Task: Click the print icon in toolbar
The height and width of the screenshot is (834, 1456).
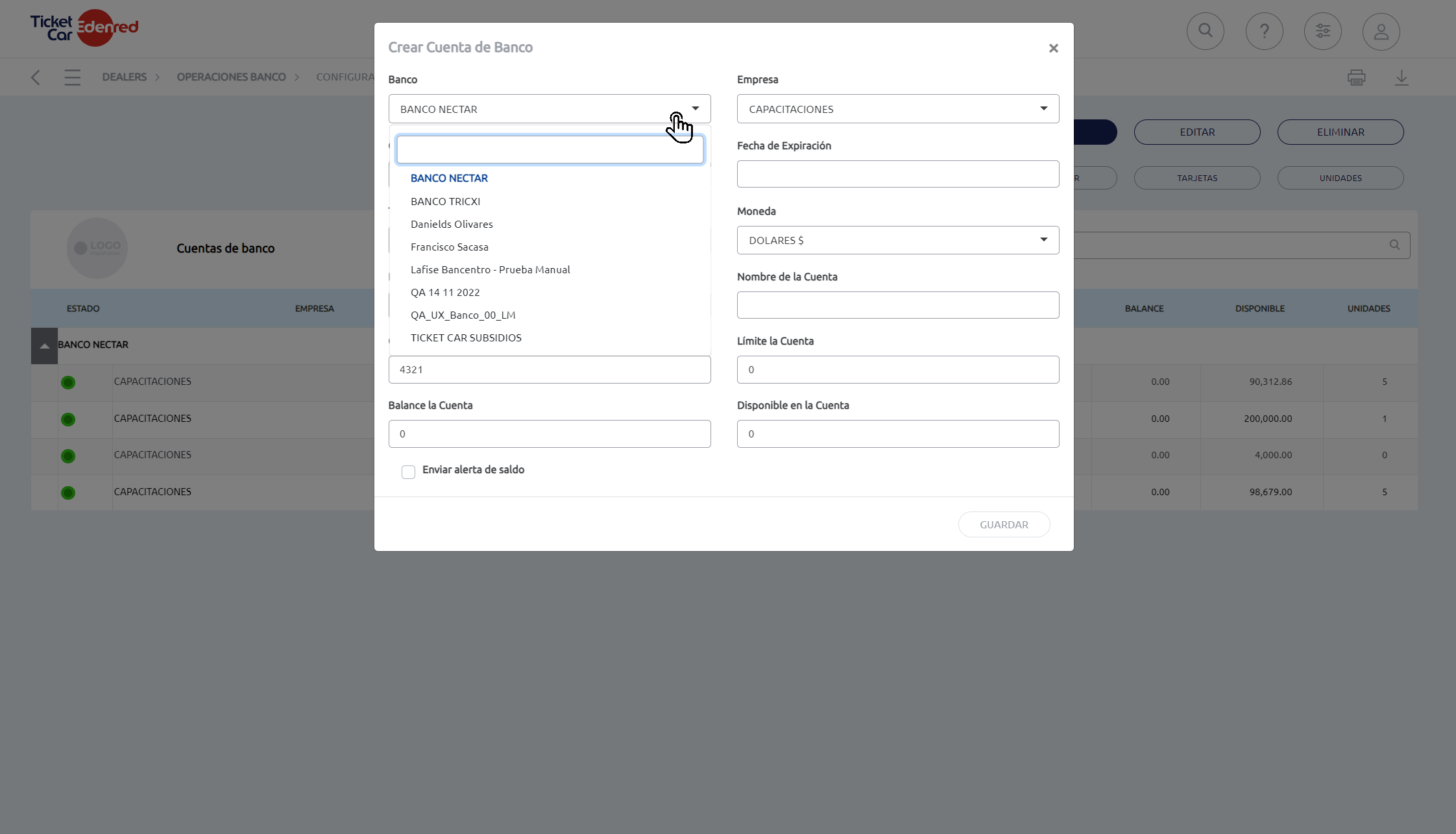Action: [x=1356, y=78]
